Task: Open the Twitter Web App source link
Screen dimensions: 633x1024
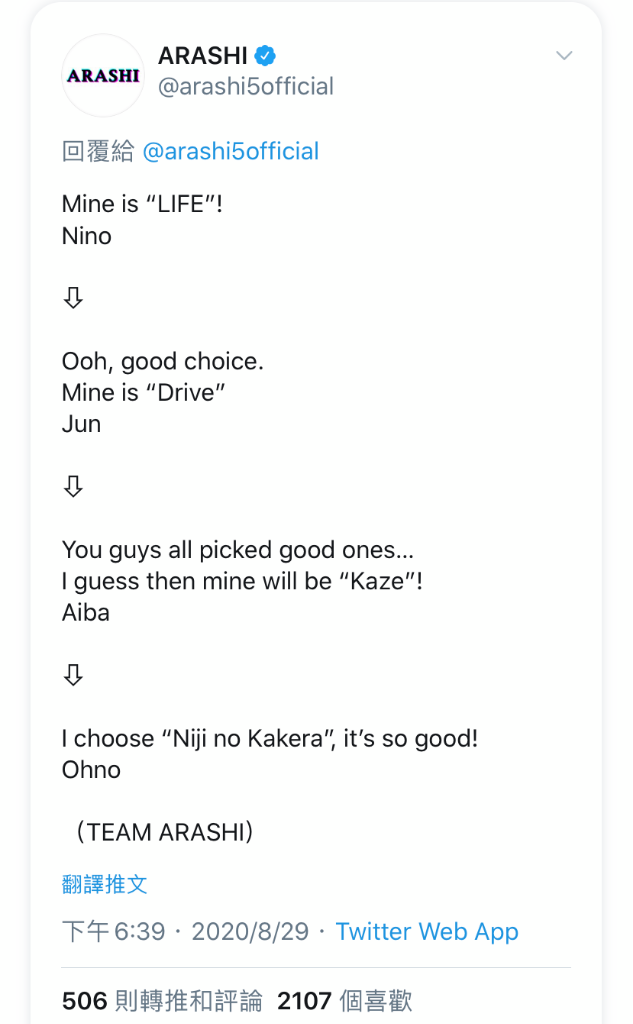Action: tap(427, 932)
